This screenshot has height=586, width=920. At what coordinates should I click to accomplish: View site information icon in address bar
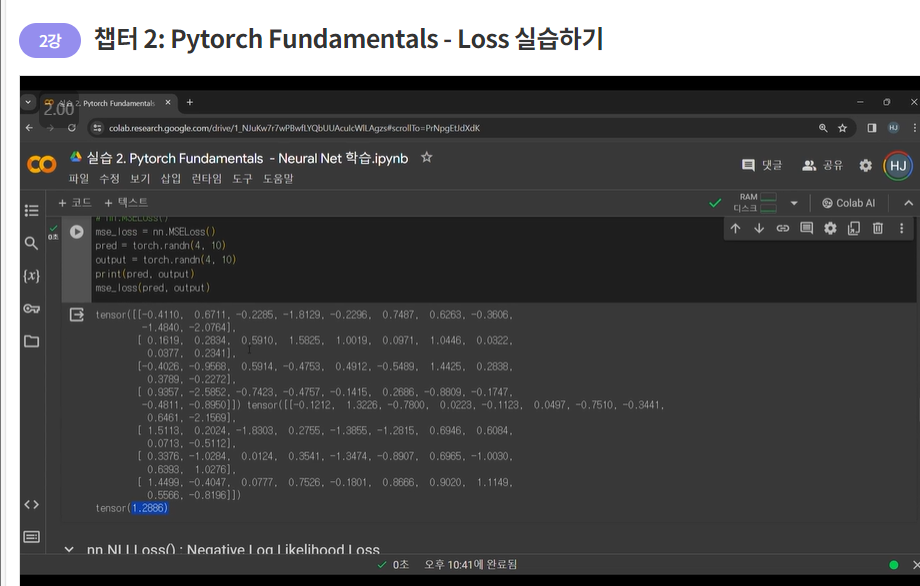(x=97, y=128)
